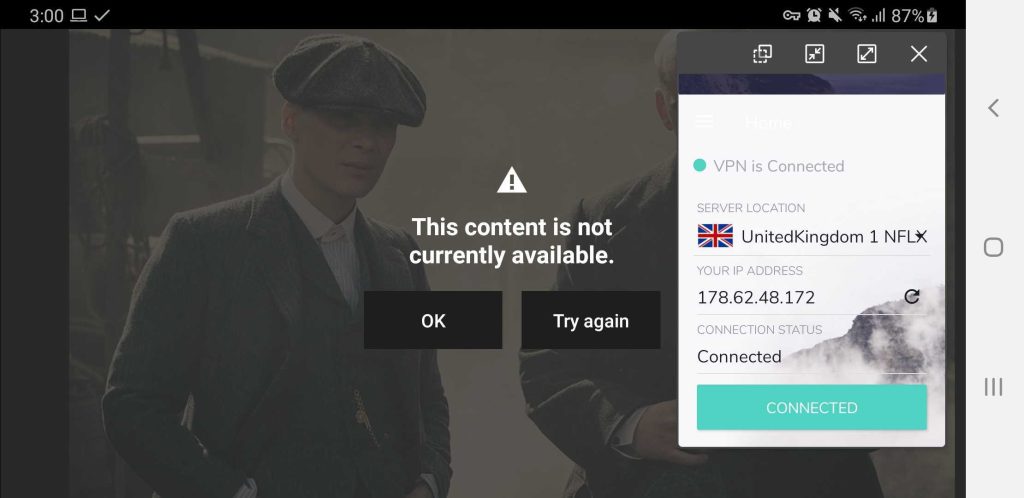Clear the UnitedKingdom 1 NFL server selection
The height and width of the screenshot is (498, 1024).
(x=920, y=236)
